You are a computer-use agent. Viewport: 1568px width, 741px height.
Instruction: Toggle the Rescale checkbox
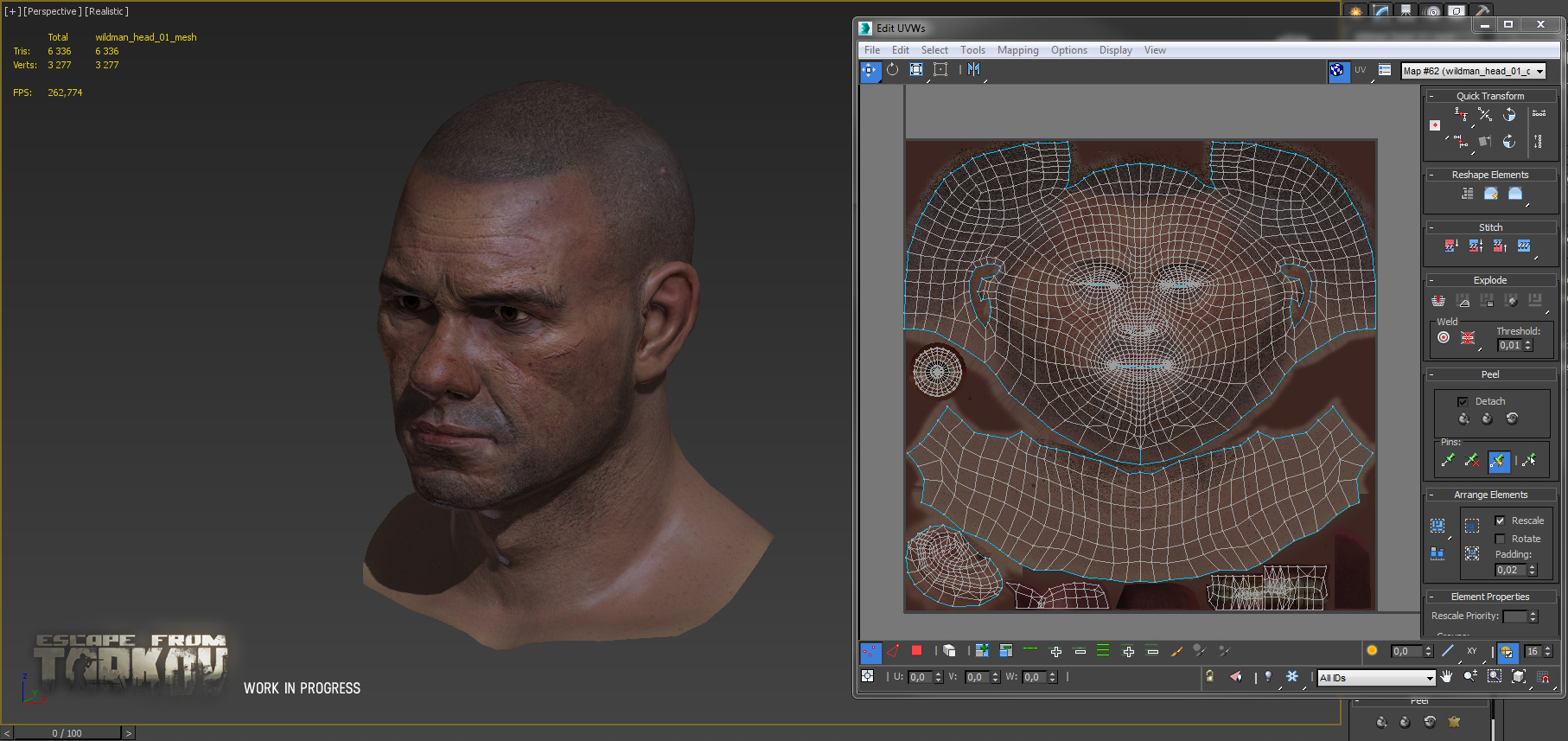coord(1500,521)
